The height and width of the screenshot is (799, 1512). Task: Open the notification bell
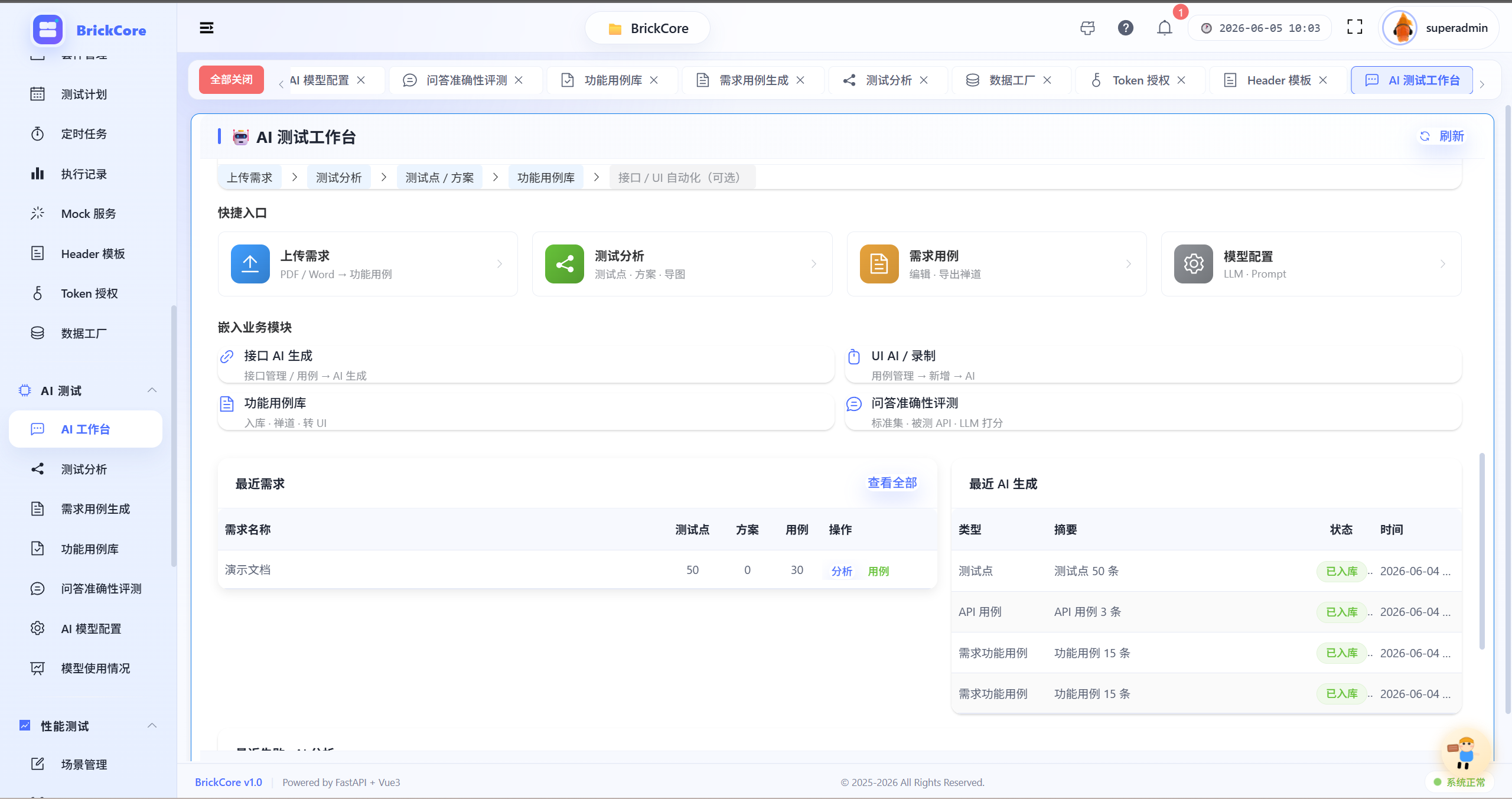pos(1164,28)
